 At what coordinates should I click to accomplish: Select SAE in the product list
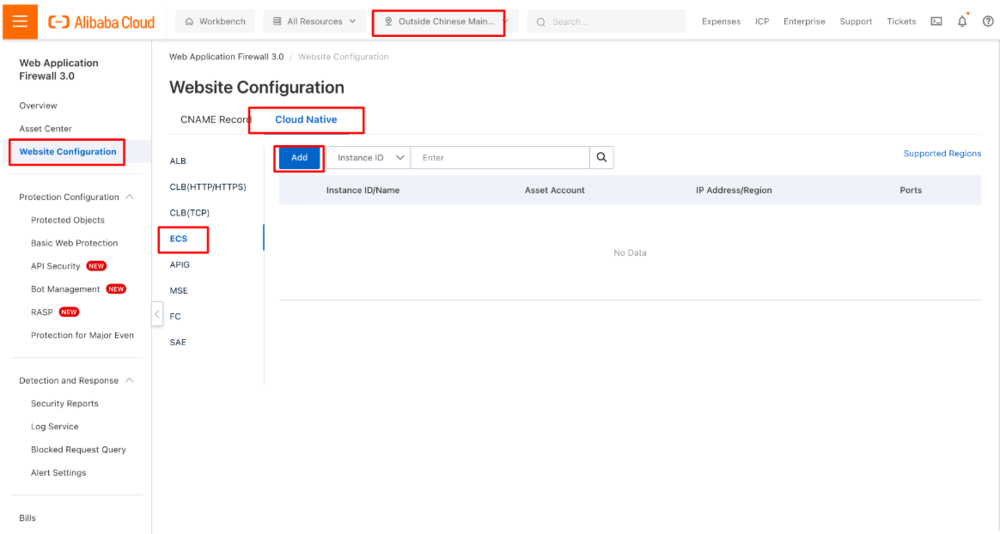point(178,342)
